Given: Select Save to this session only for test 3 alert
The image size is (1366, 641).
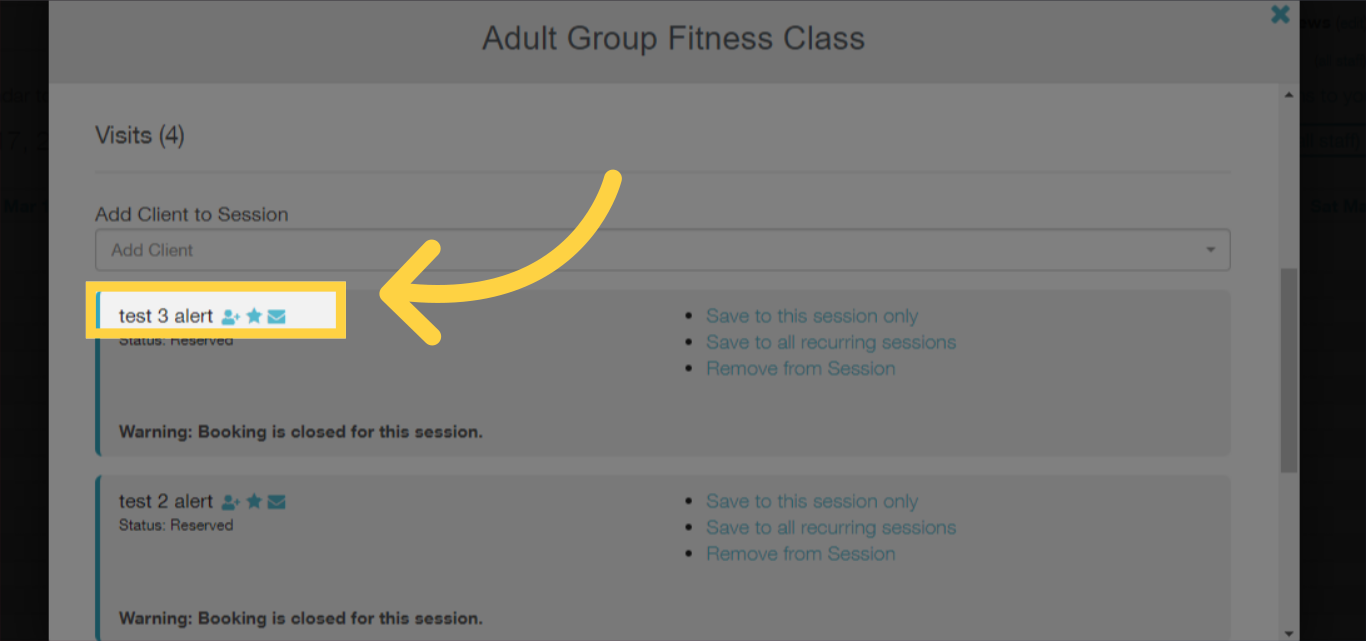Looking at the screenshot, I should (x=812, y=315).
